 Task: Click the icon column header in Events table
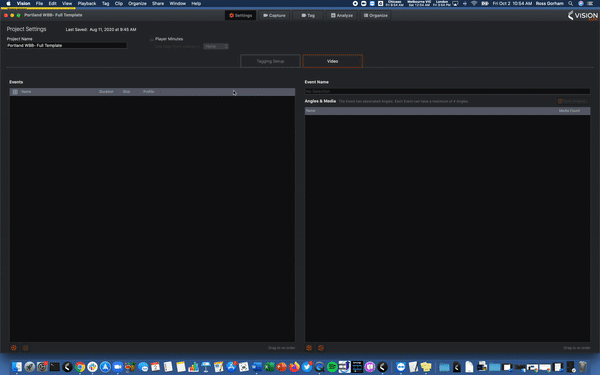15,92
